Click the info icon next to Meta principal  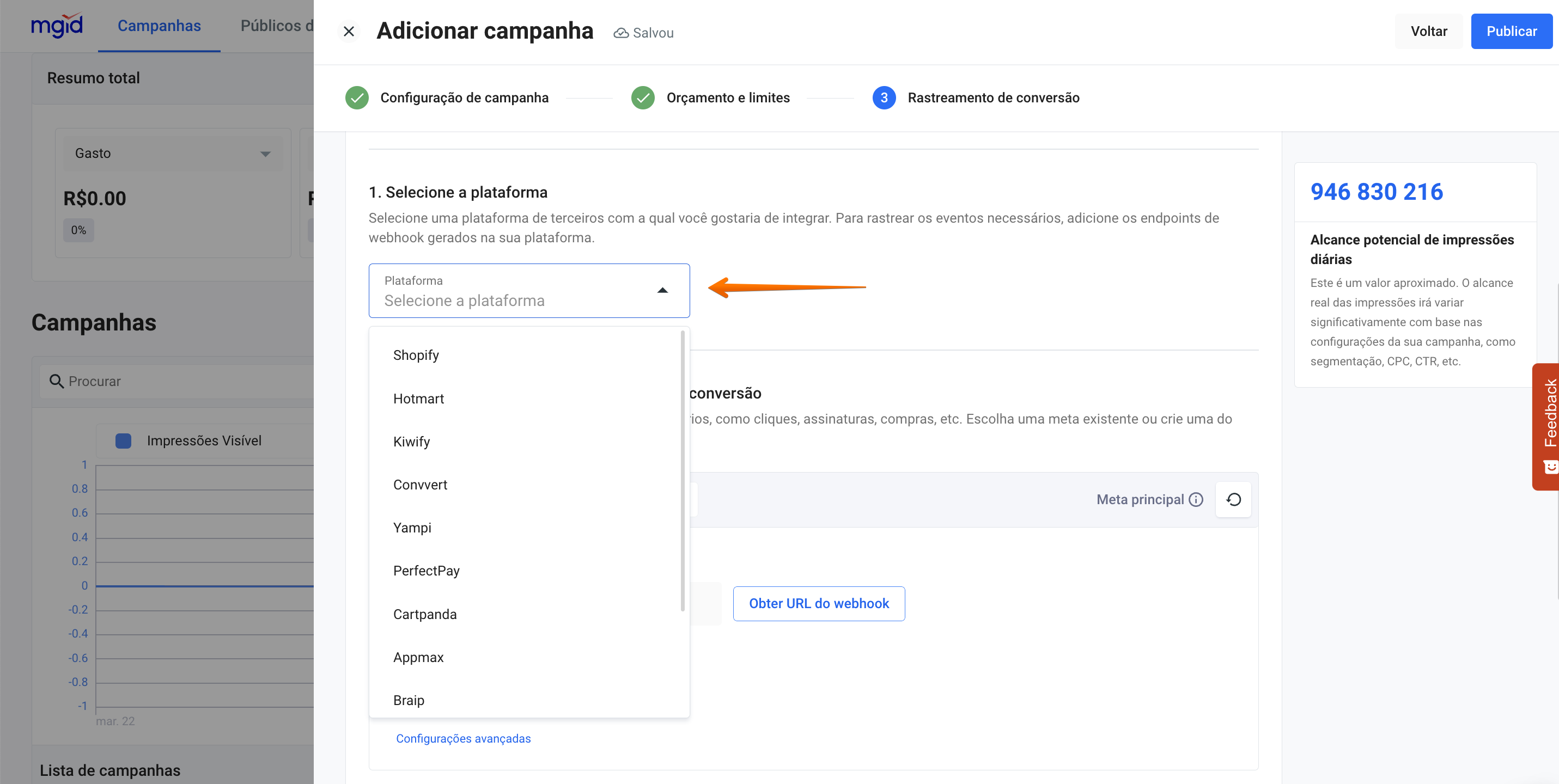1196,499
